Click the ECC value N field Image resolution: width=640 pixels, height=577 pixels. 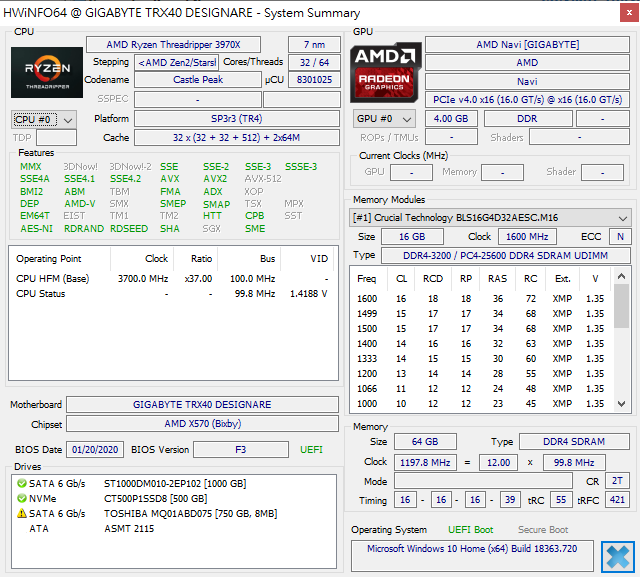click(x=620, y=237)
